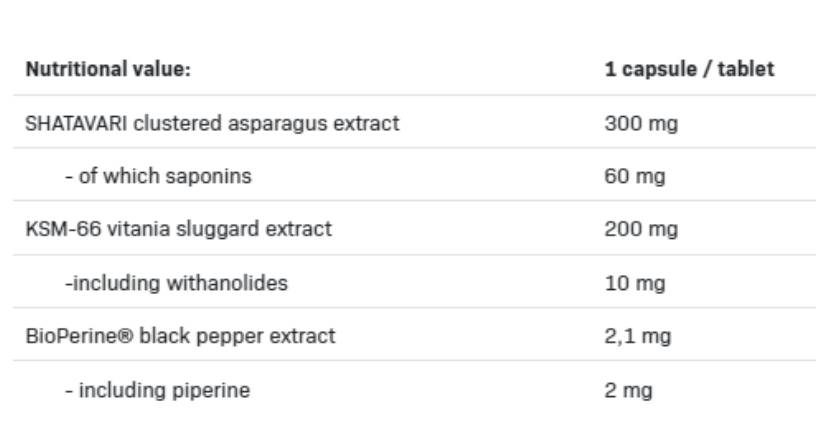Select the 2,1 mg value
Image resolution: width=816 pixels, height=441 pixels.
pyautogui.click(x=637, y=336)
